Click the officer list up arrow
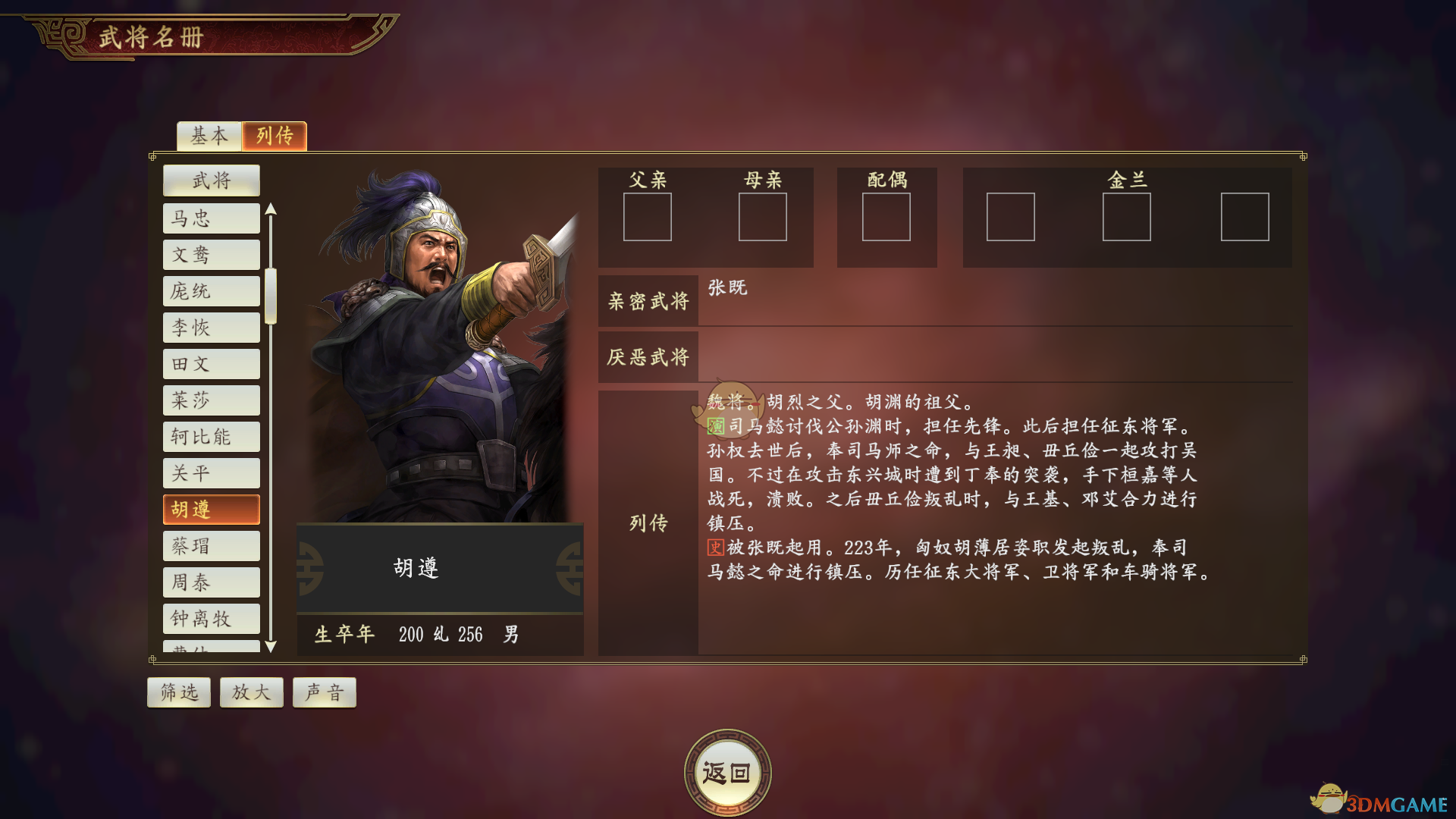This screenshot has height=819, width=1456. pyautogui.click(x=271, y=209)
